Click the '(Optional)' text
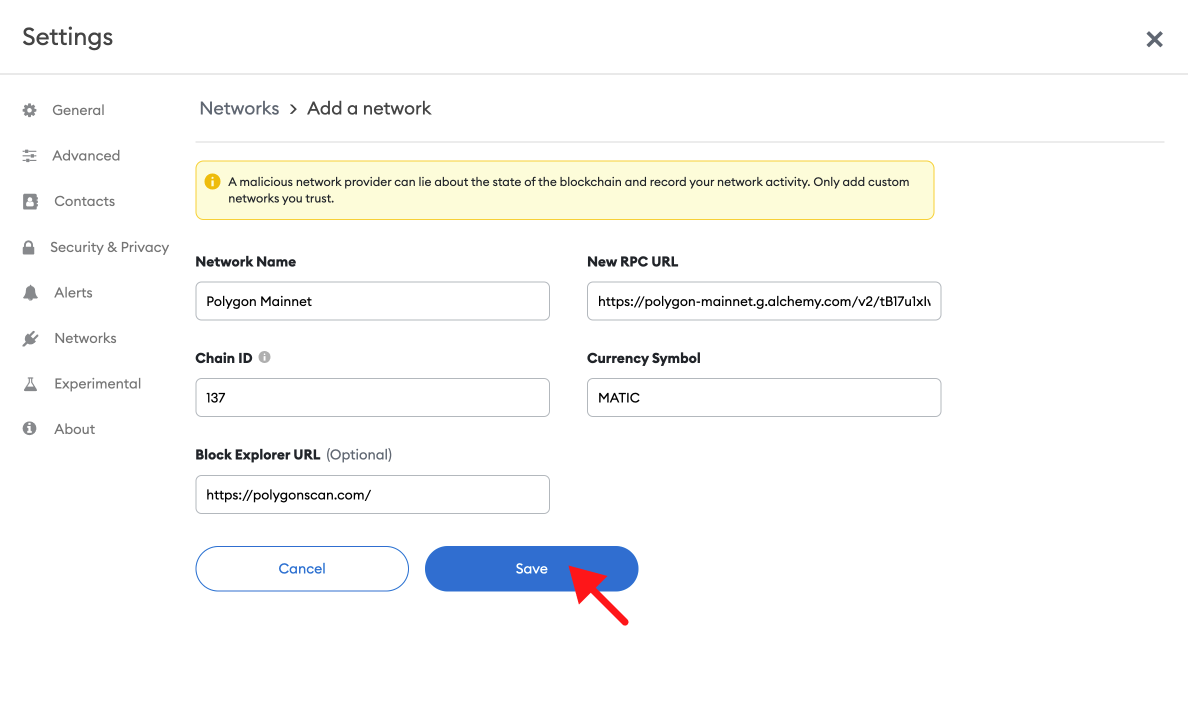 click(x=359, y=455)
